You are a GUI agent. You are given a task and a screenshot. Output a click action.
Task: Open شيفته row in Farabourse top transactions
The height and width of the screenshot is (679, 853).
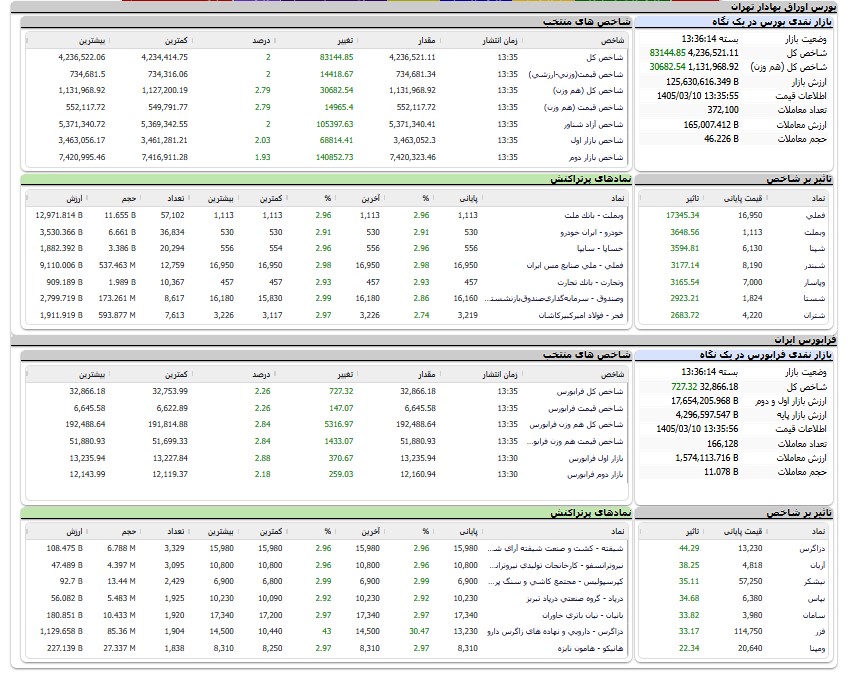tap(555, 549)
